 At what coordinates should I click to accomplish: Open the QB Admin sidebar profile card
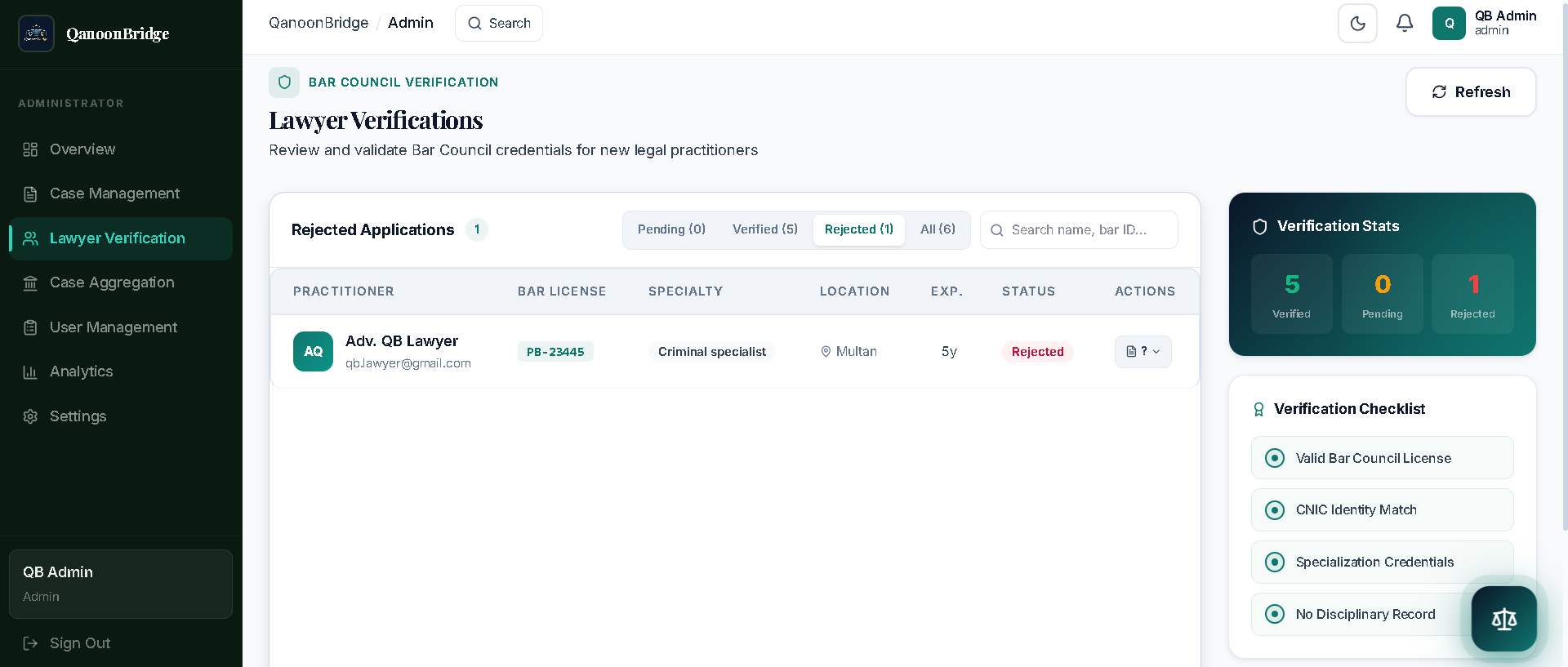tap(121, 584)
